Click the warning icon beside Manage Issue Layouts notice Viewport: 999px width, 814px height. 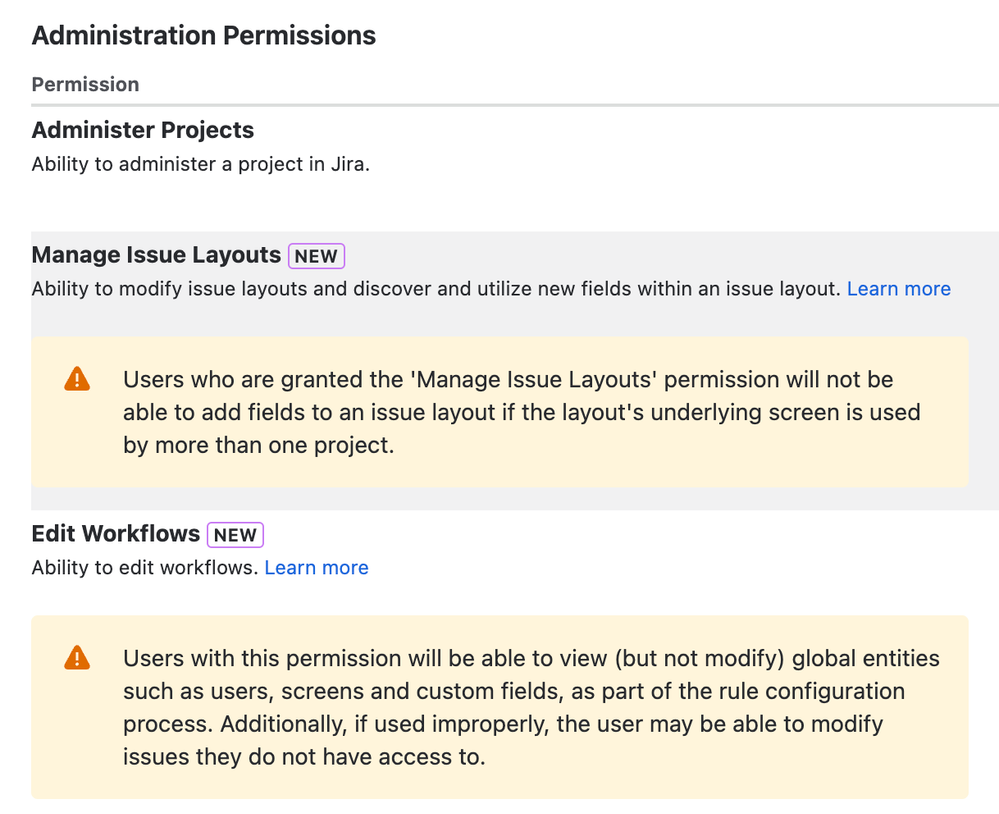coord(77,378)
